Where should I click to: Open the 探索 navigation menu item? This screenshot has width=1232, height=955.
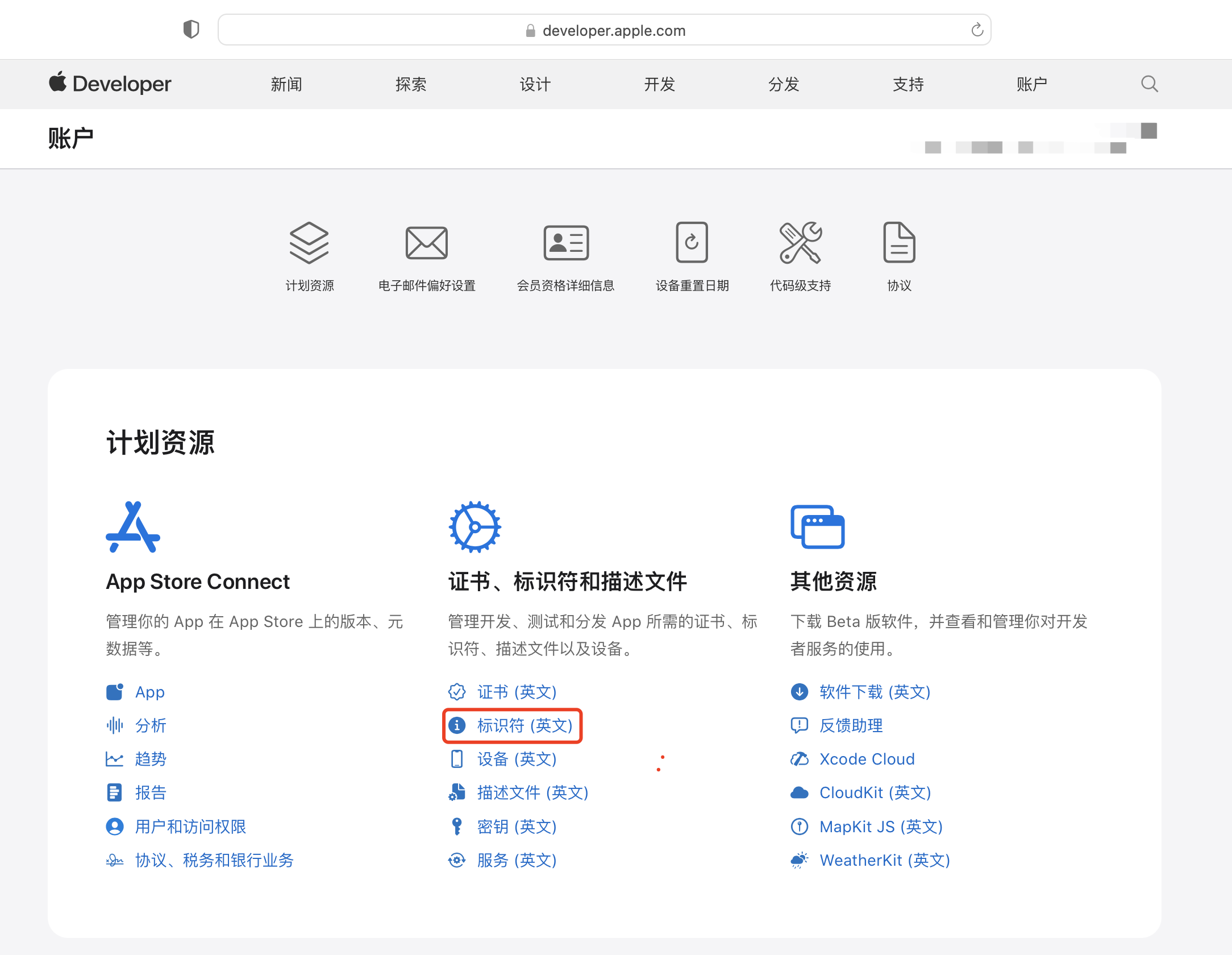(x=411, y=84)
